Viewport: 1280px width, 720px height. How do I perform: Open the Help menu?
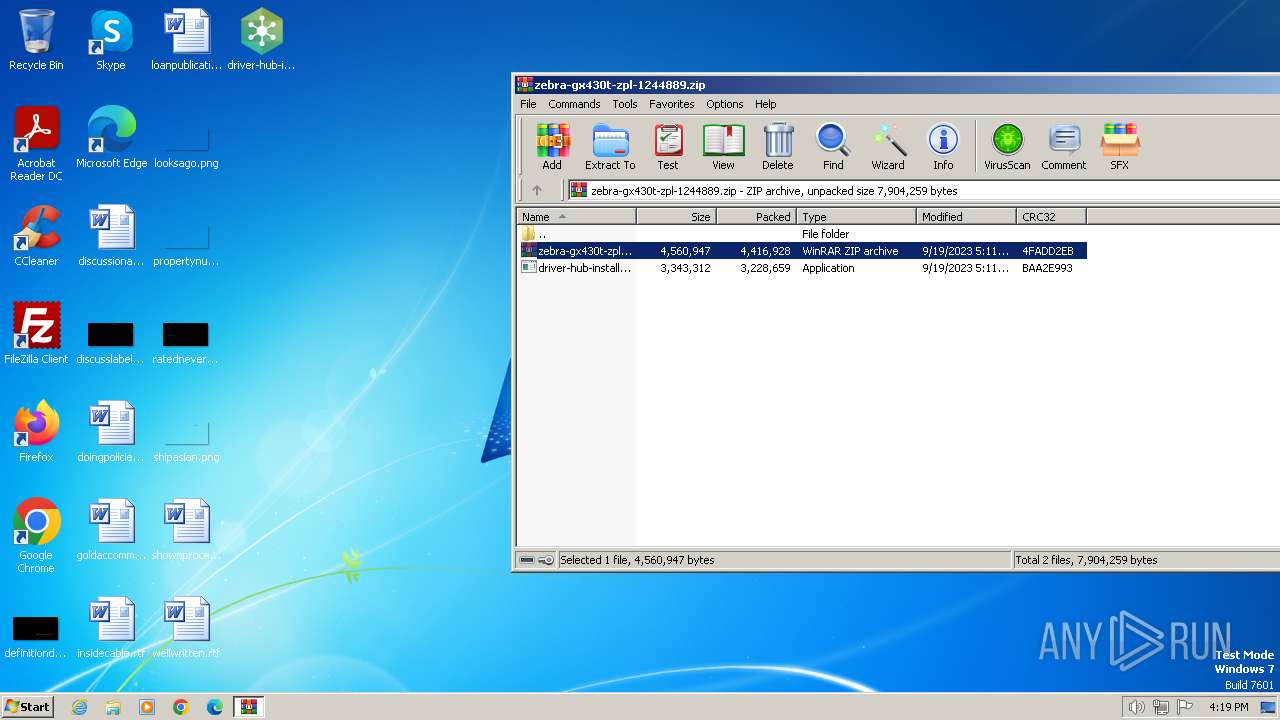tap(766, 104)
